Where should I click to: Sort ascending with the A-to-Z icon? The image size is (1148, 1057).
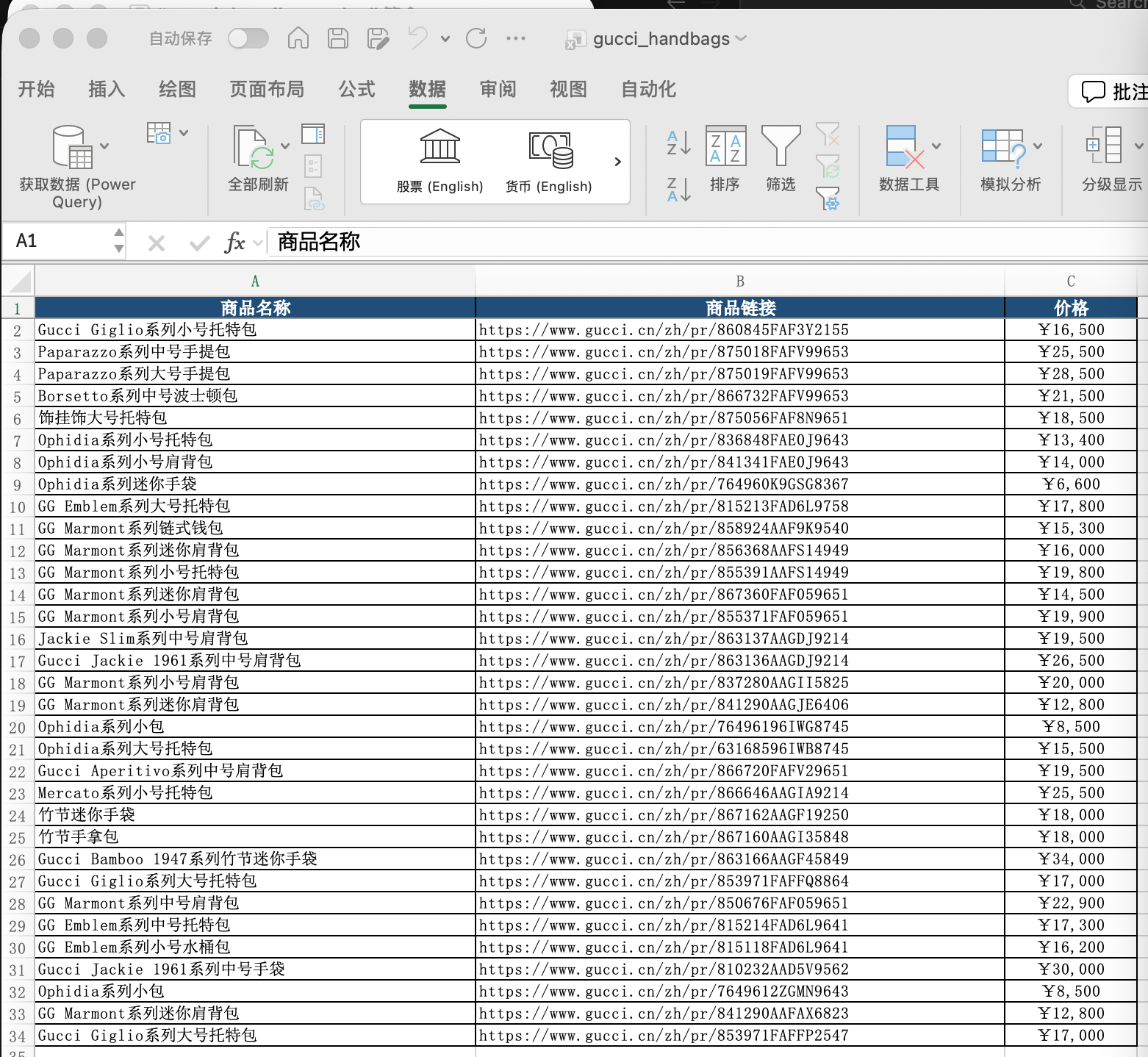(678, 143)
